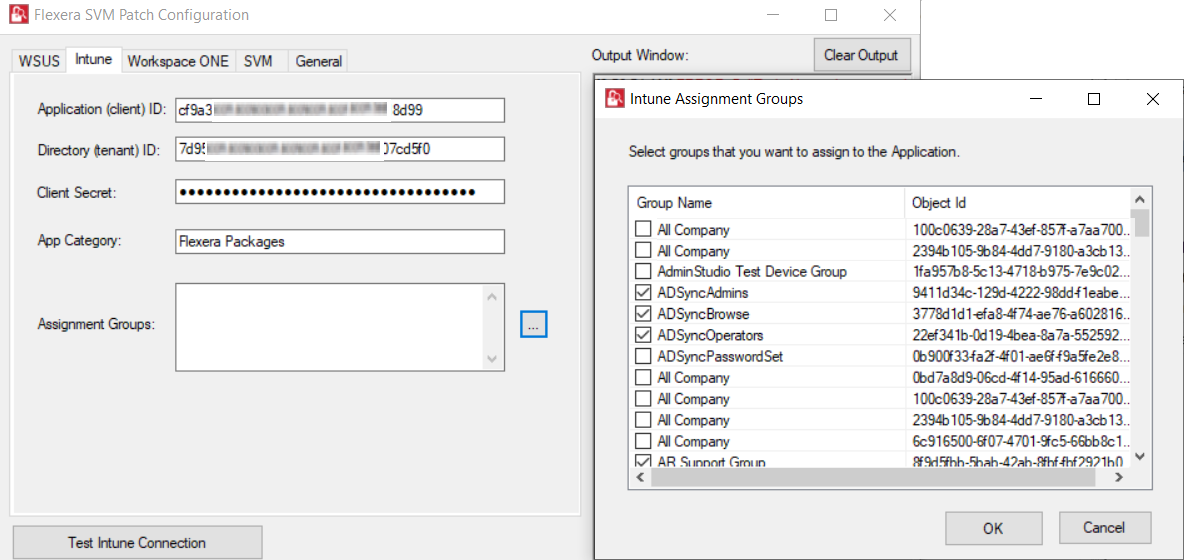Check the All Company checkbox for ID 6c916500
Image resolution: width=1193 pixels, height=560 pixels.
pos(644,441)
